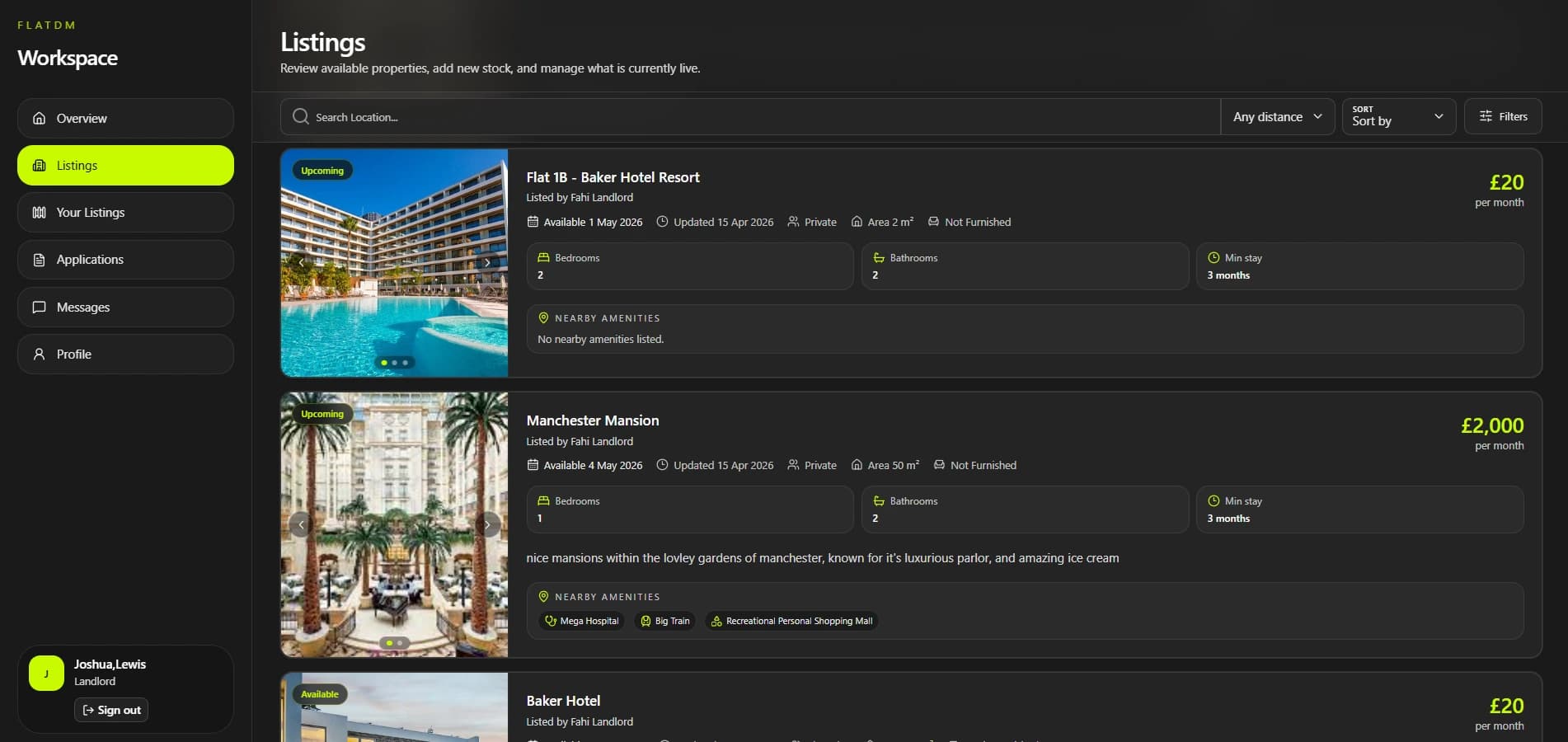Click the Workspace heading in sidebar
Screen dimensions: 1568x742
68,58
